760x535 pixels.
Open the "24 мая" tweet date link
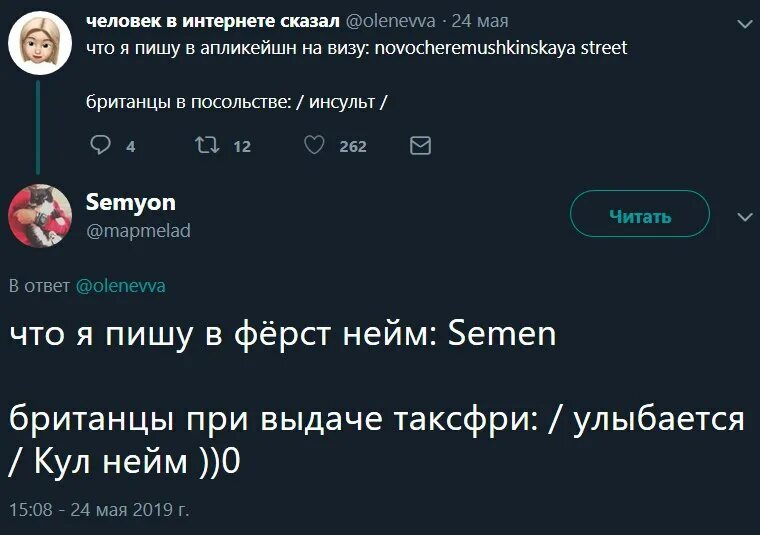click(480, 21)
